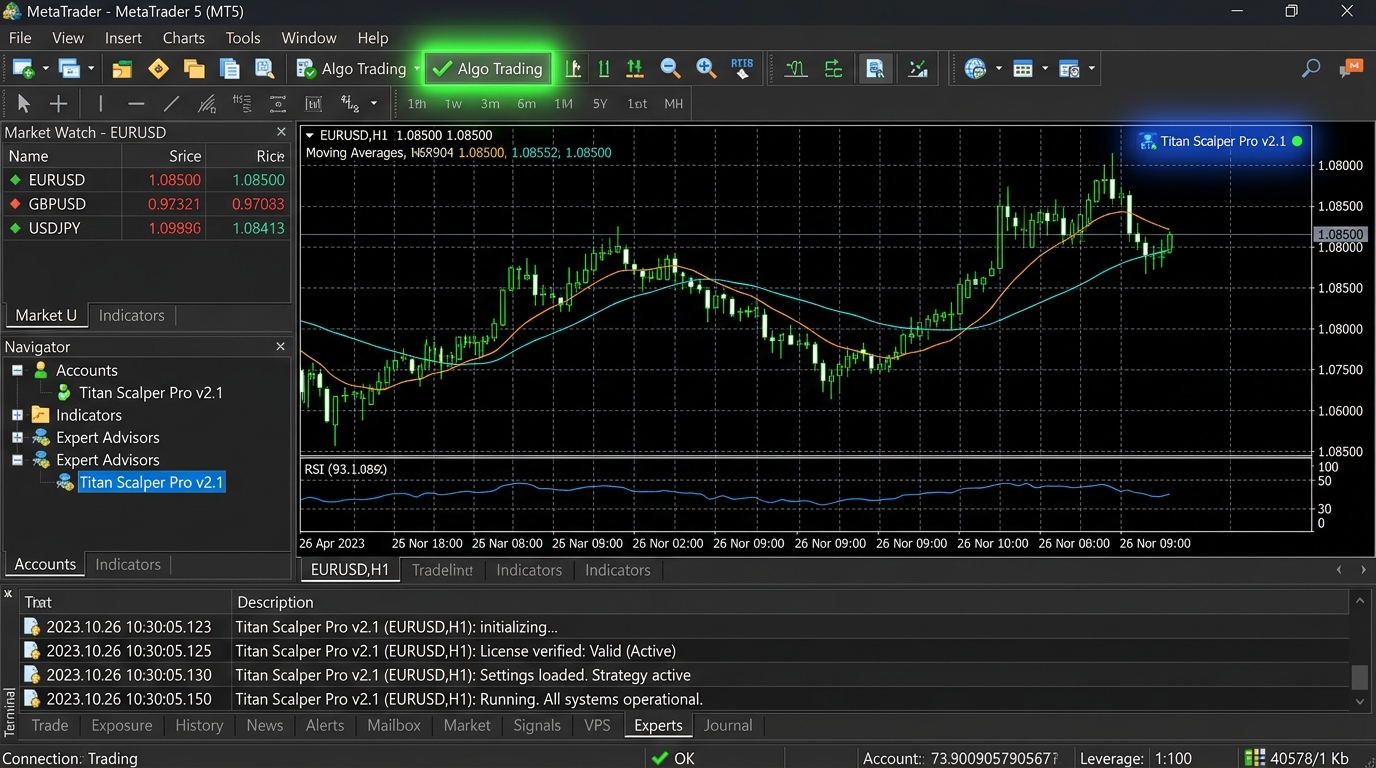Switch to the Experts terminal tab
Screen dimensions: 1376x768
(x=658, y=725)
